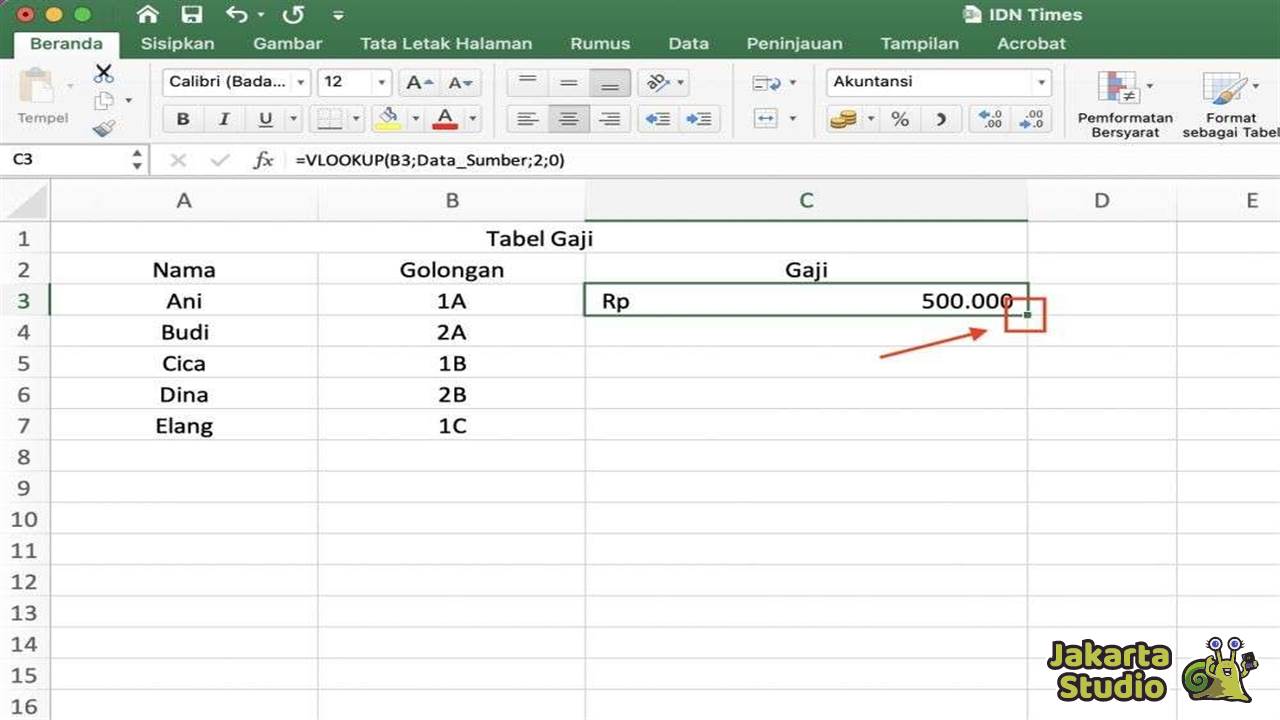Open the Sisipkan ribbon tab
The image size is (1280, 720).
pyautogui.click(x=177, y=43)
